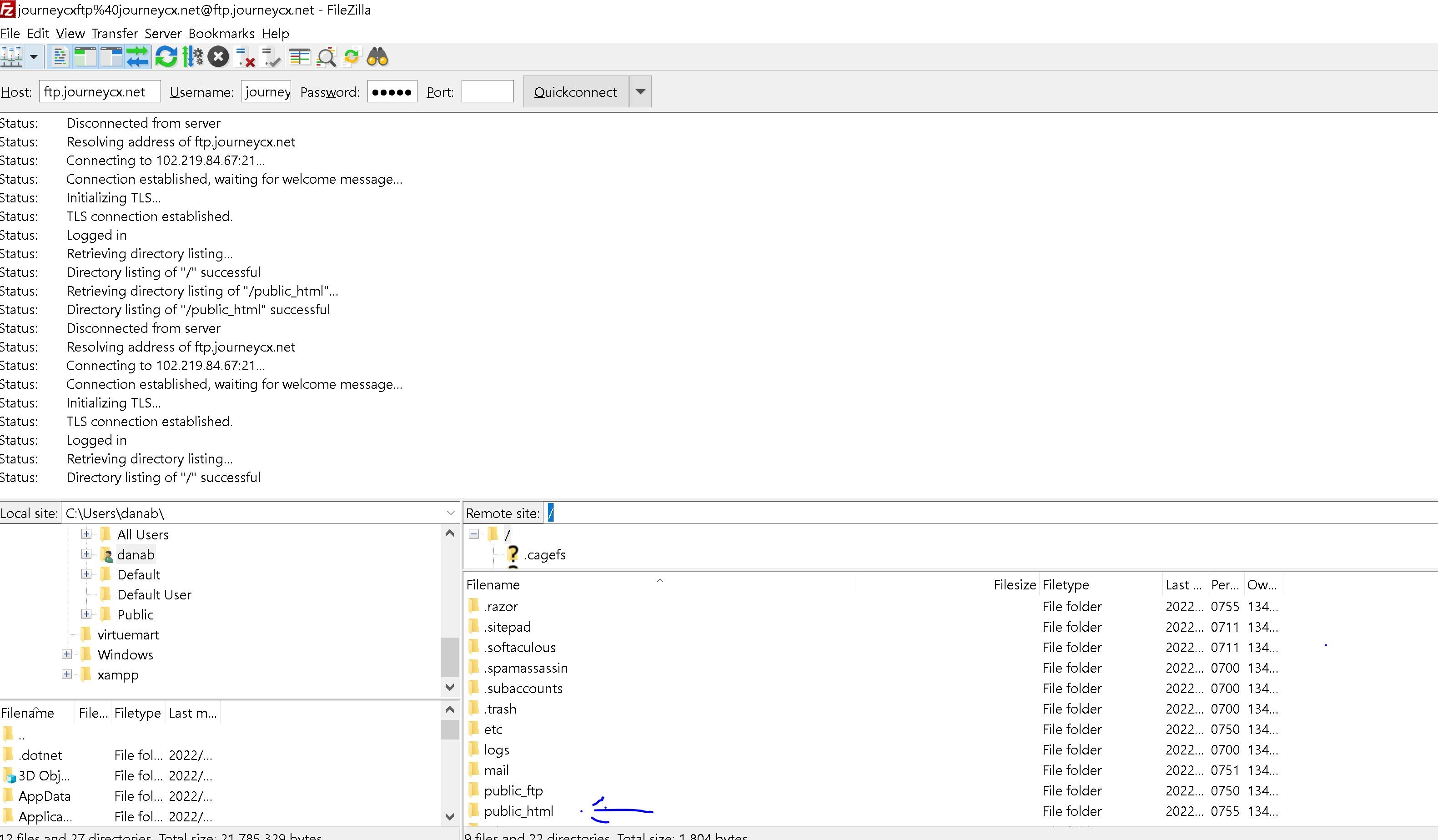1438x840 pixels.
Task: Click the Quickconnect button
Action: (x=575, y=92)
